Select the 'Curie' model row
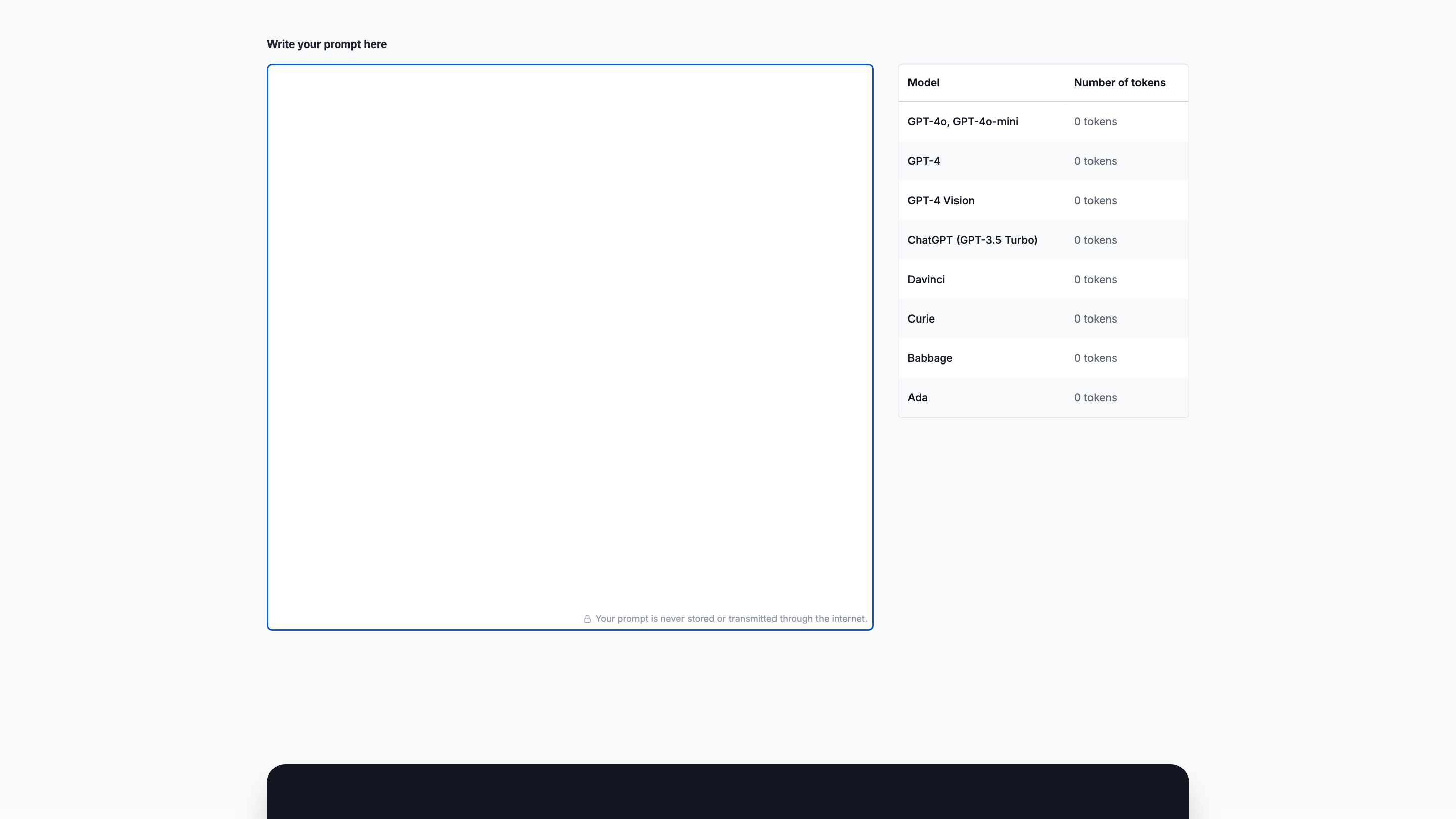 tap(921, 319)
